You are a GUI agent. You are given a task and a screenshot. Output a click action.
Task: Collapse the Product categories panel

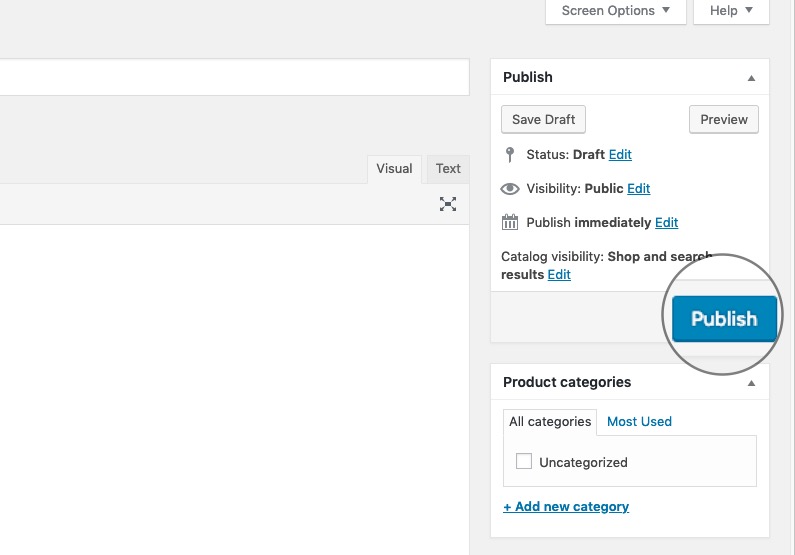tap(751, 383)
